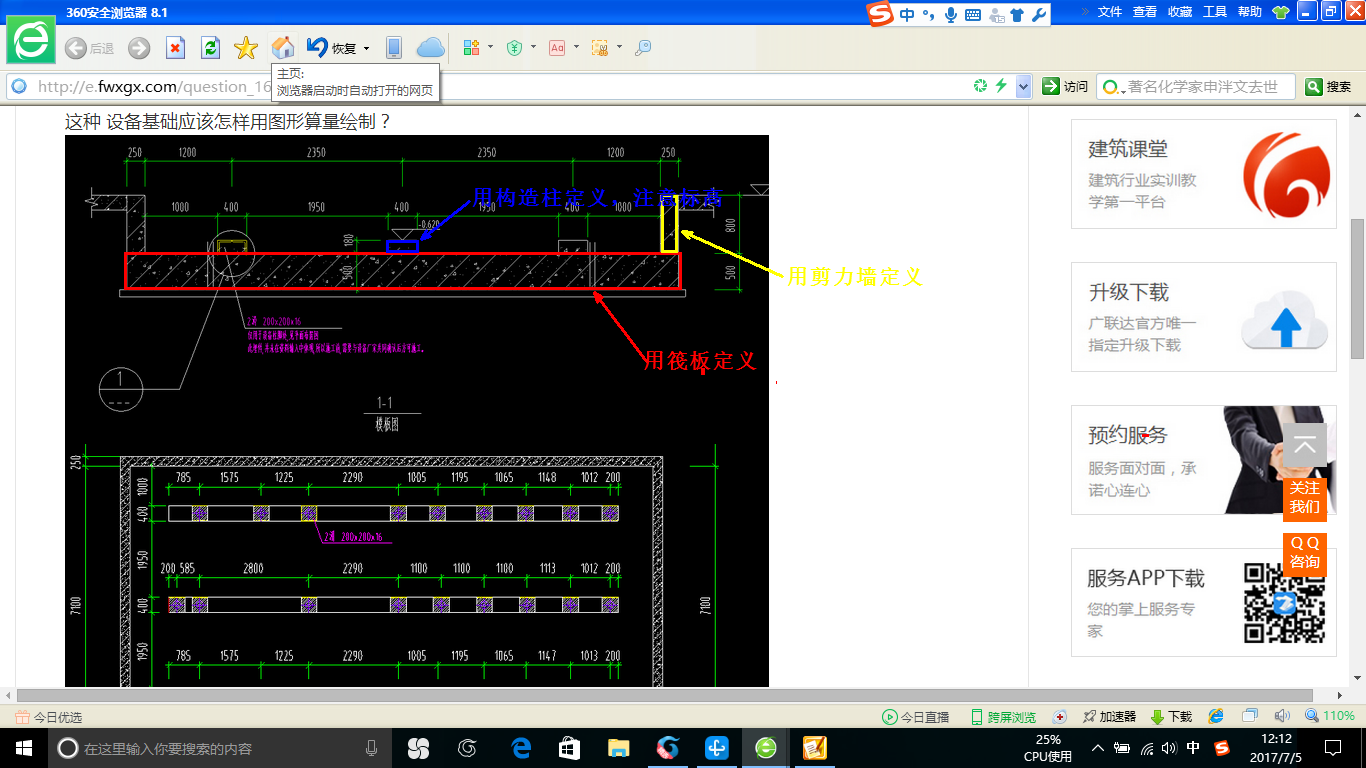Toggle the IE kernel mode icon in status bar

point(1216,716)
